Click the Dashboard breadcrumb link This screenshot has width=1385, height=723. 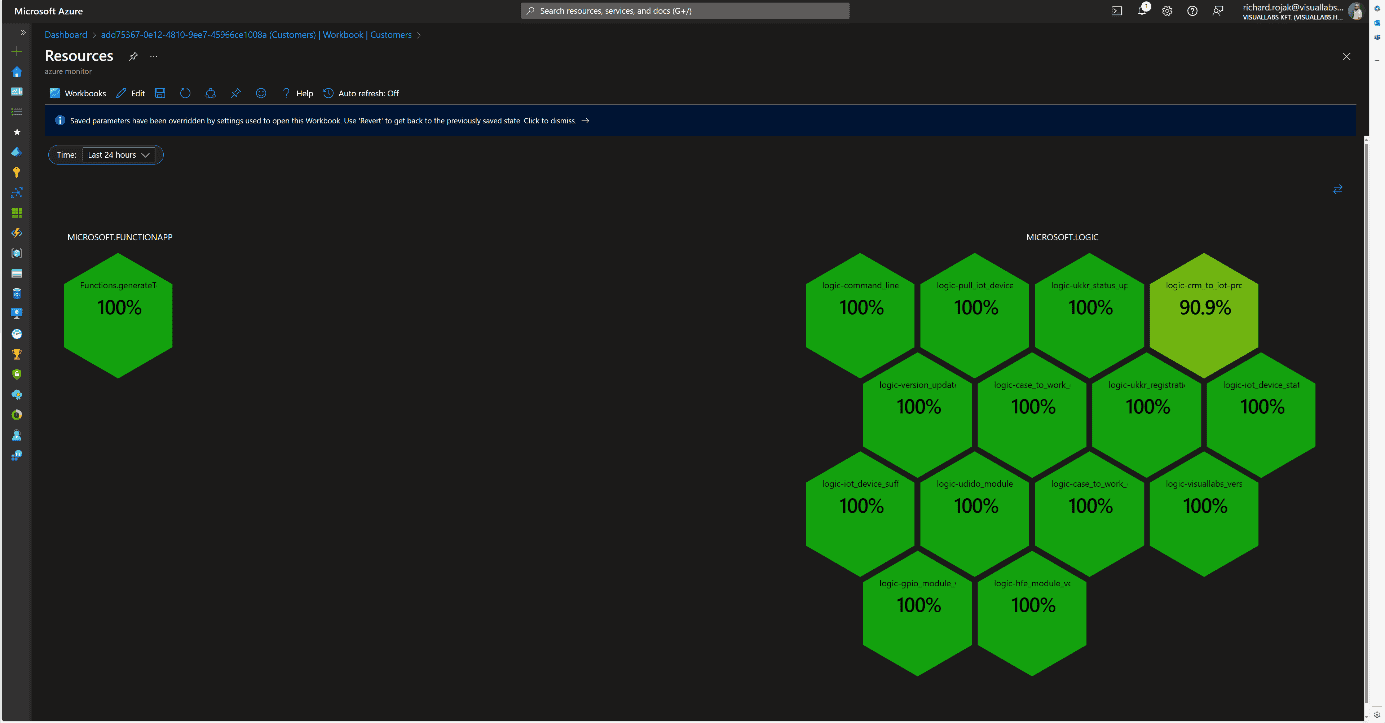tap(66, 35)
